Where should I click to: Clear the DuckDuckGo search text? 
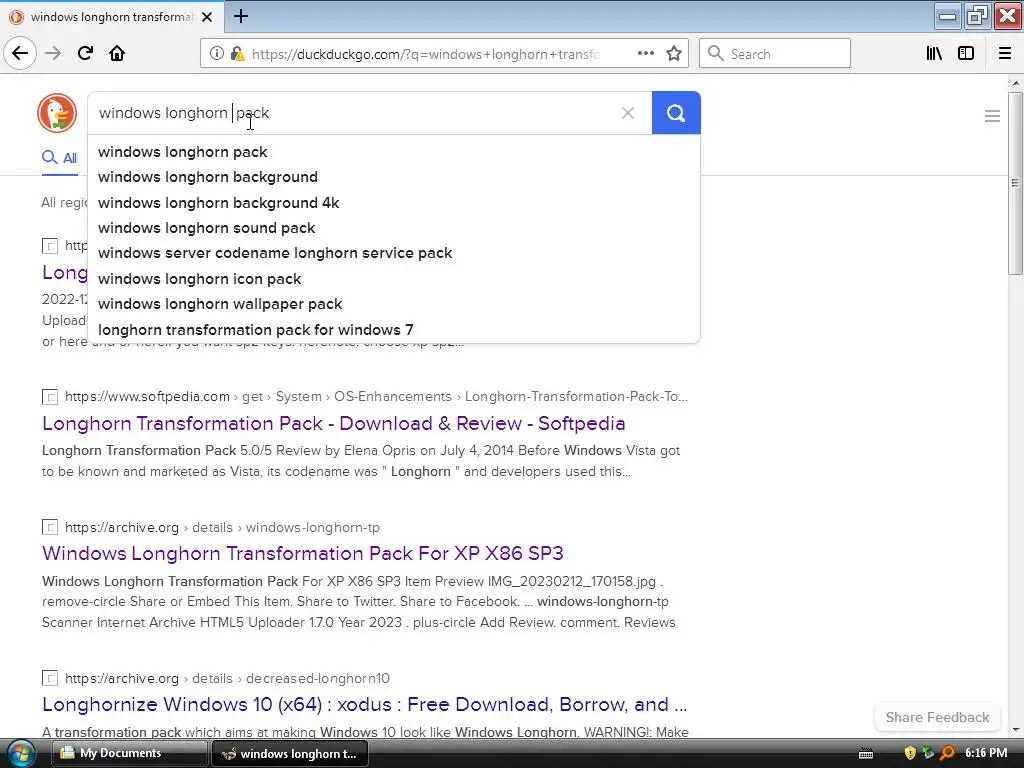[628, 113]
